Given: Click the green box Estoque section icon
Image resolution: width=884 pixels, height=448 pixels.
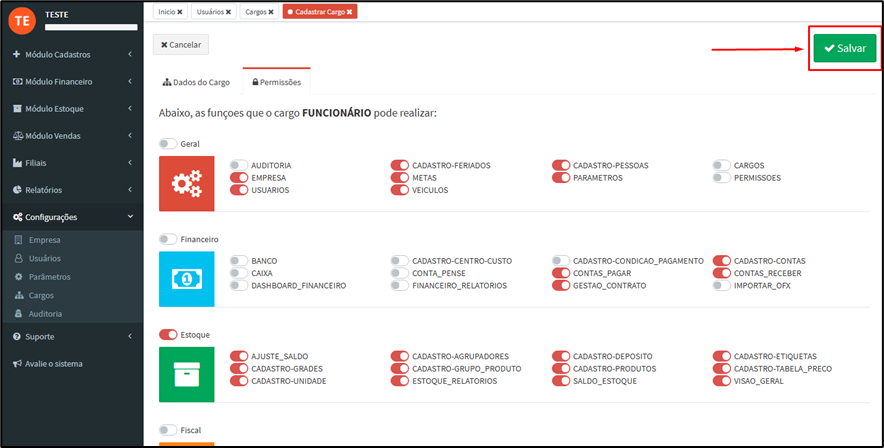Looking at the screenshot, I should [187, 374].
